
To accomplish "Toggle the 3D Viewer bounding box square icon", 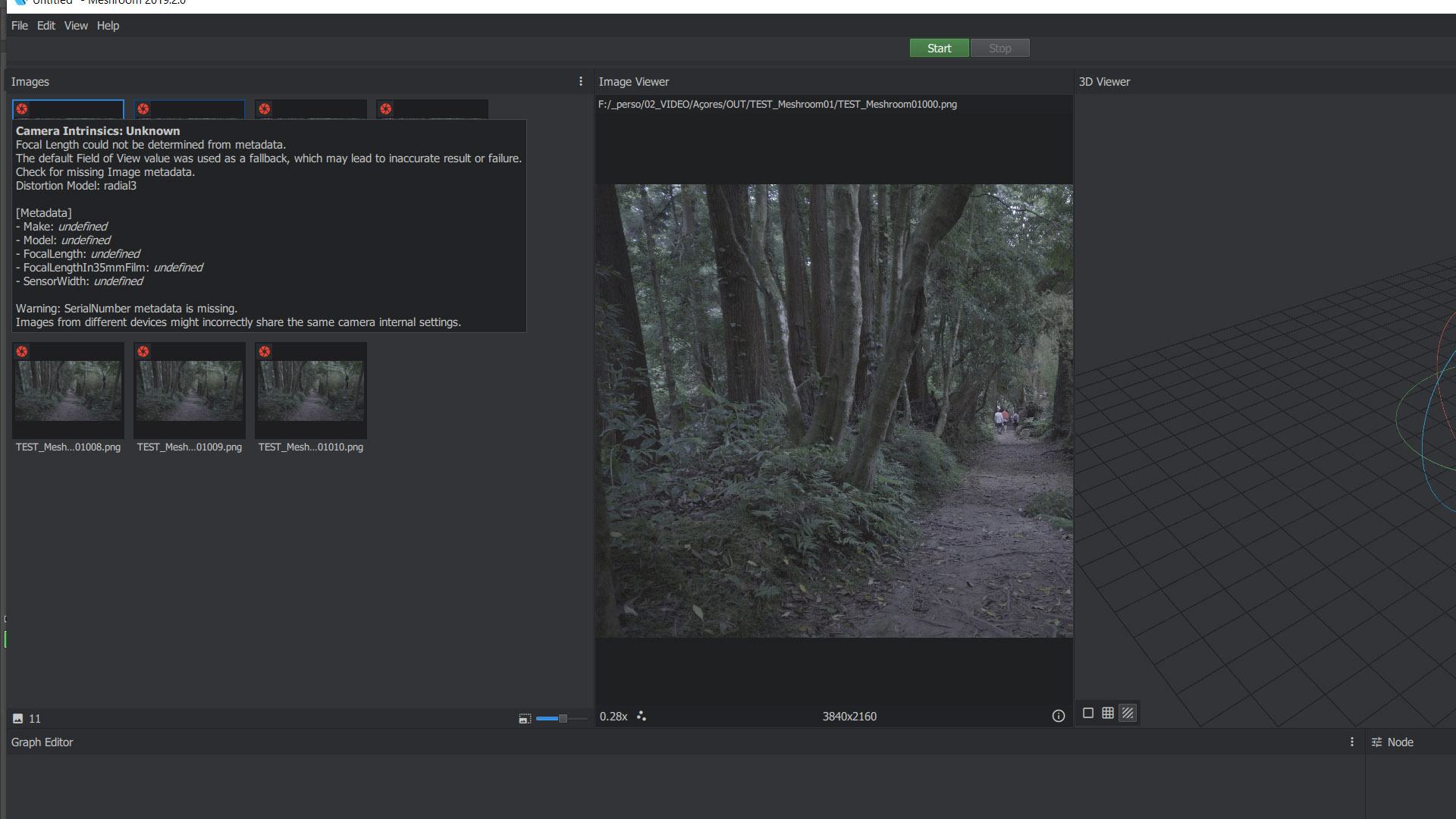I will pos(1088,713).
